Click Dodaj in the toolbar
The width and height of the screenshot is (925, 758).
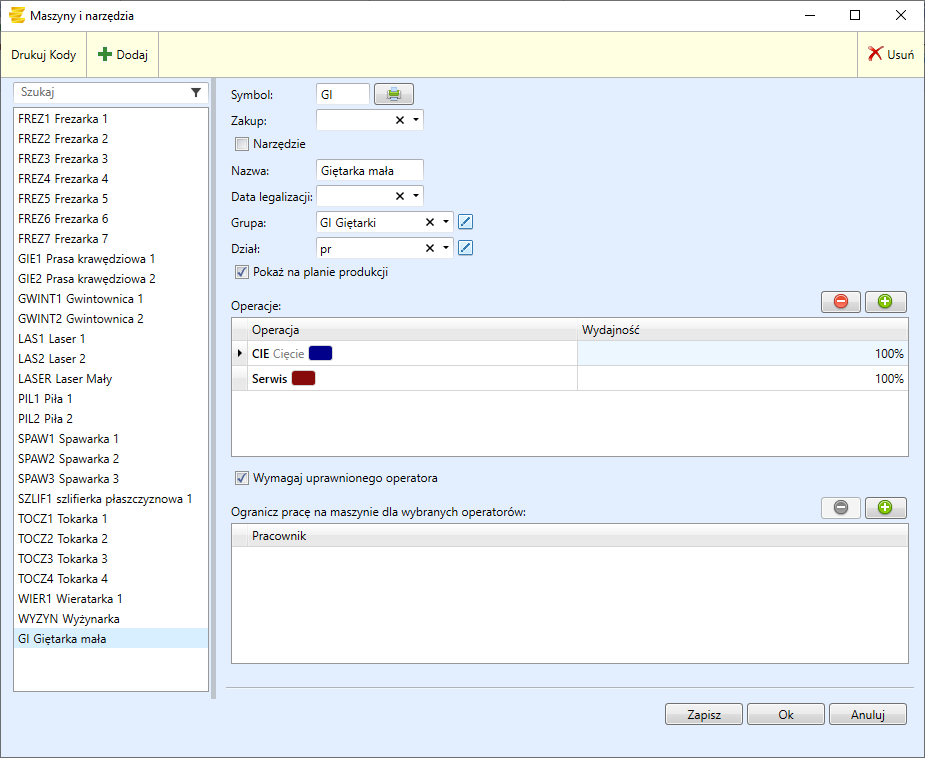(x=123, y=55)
